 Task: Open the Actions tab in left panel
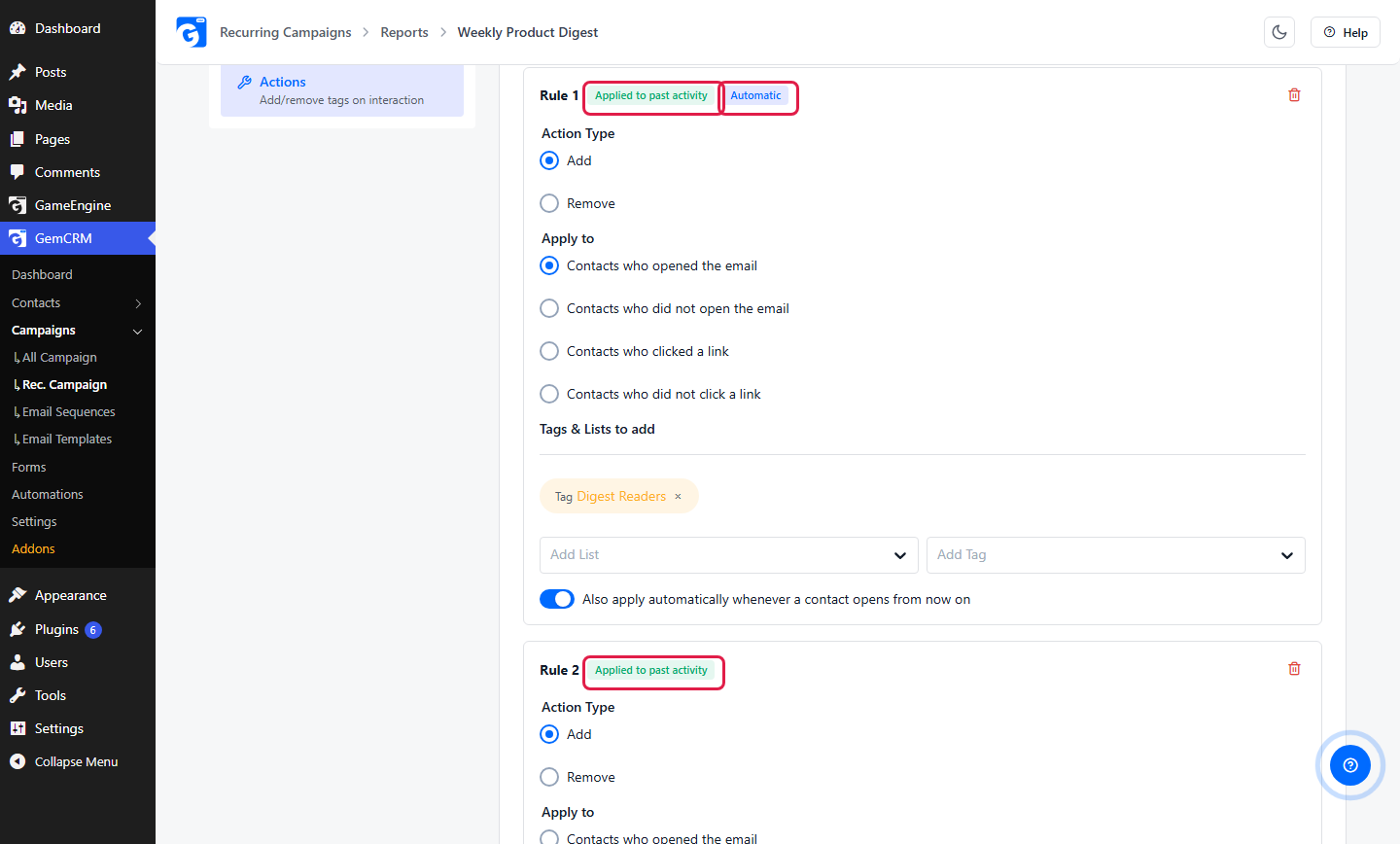pyautogui.click(x=342, y=90)
